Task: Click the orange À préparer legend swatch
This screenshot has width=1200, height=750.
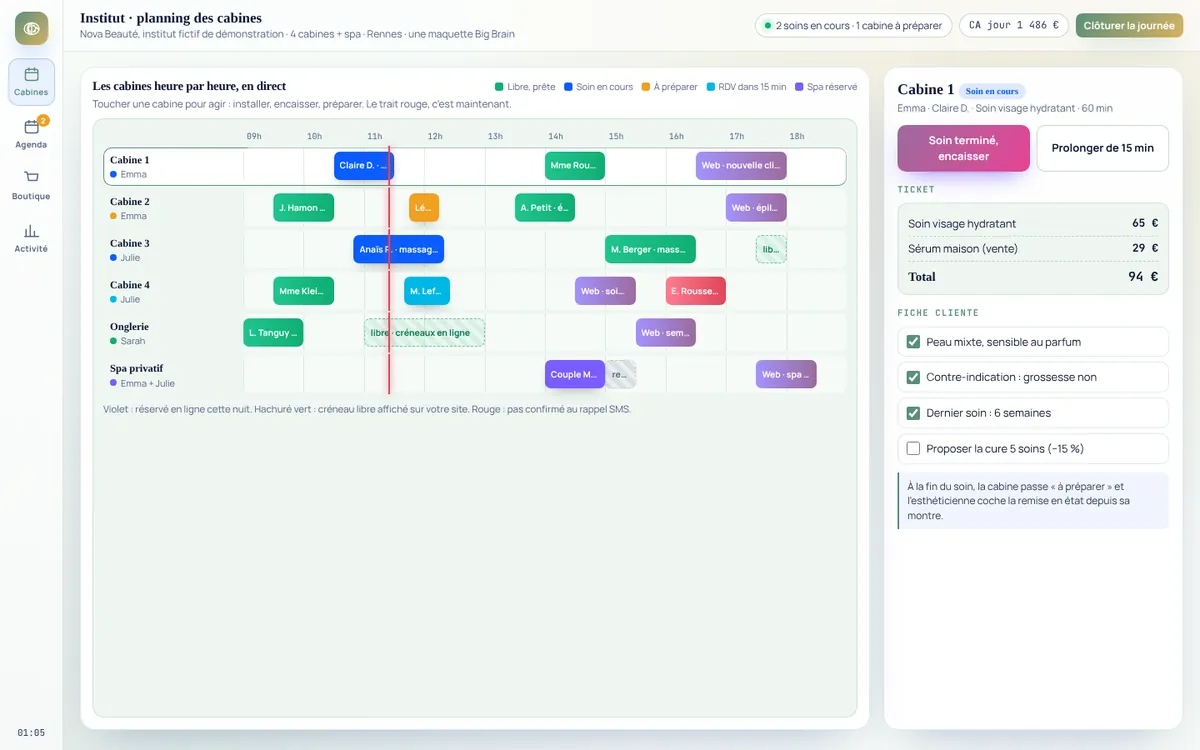Action: click(646, 87)
